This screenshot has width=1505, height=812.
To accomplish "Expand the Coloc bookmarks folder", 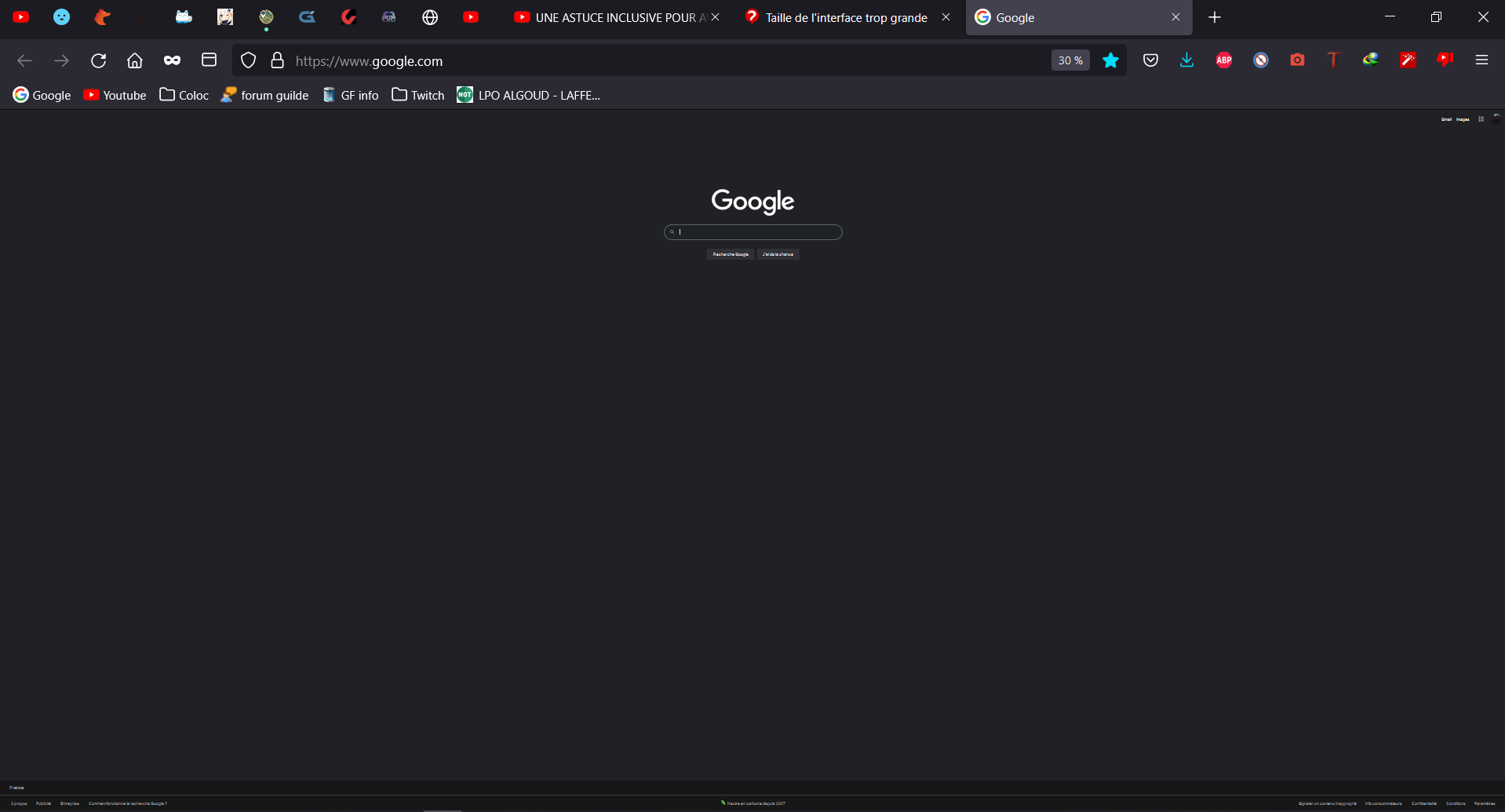I will coord(184,95).
